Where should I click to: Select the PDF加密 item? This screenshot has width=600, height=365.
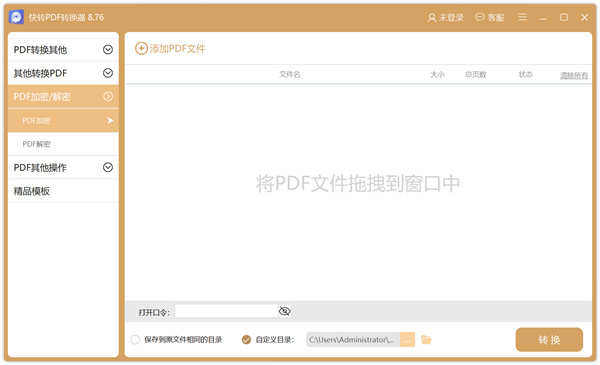pyautogui.click(x=64, y=121)
